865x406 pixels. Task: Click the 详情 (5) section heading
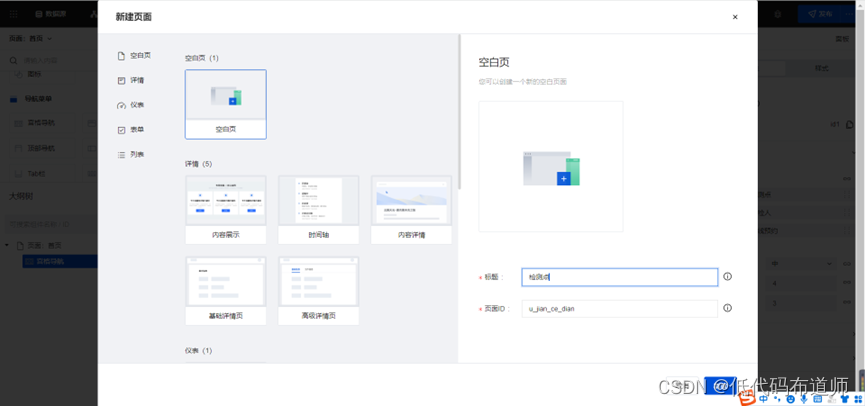(x=199, y=164)
